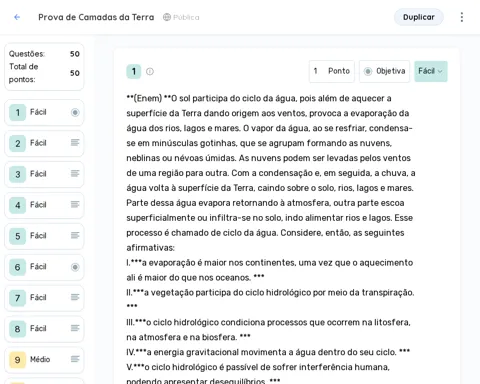The width and height of the screenshot is (480, 384).
Task: Select question 3 in the sidebar list
Action: [44, 174]
